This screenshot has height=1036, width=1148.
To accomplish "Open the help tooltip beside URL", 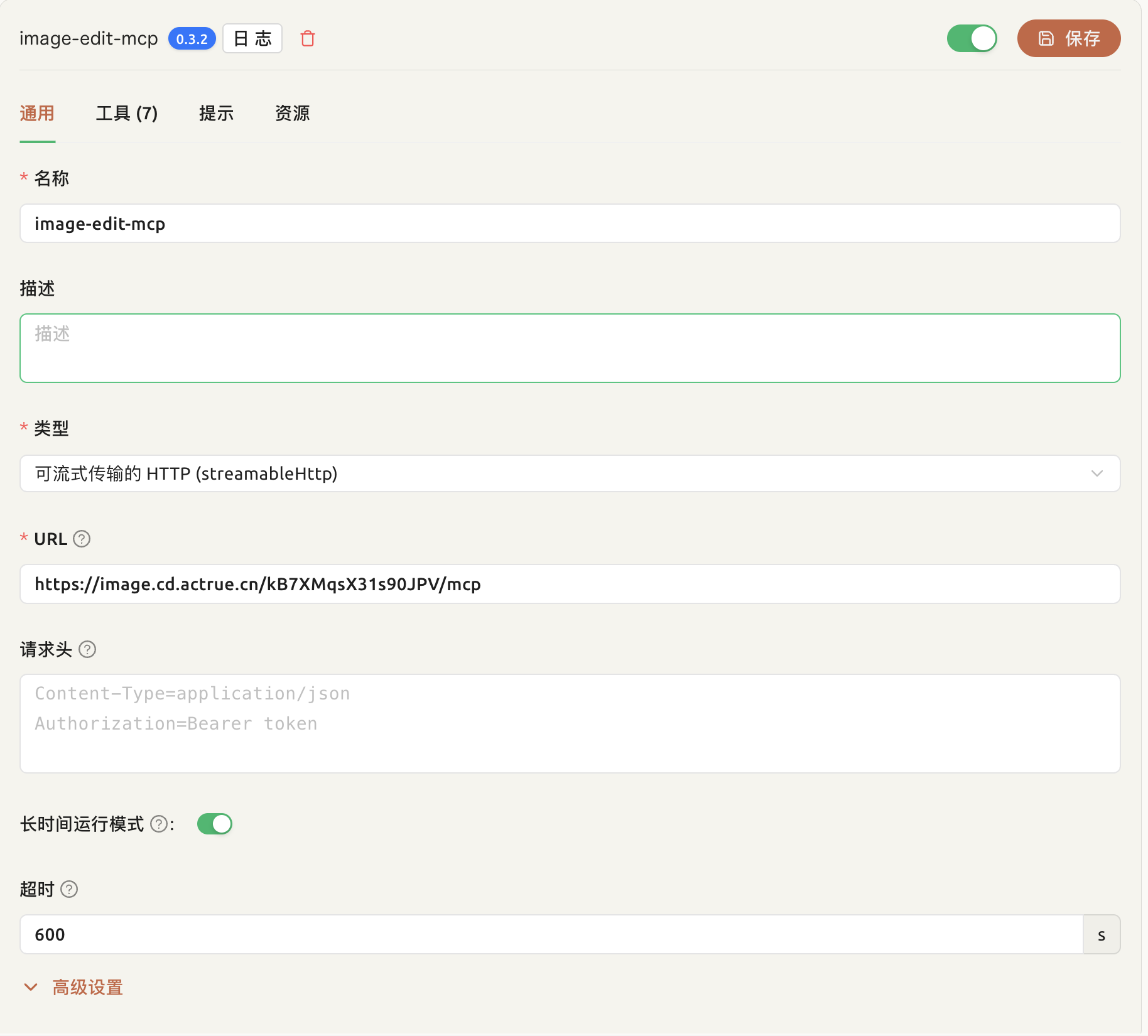I will 82,539.
